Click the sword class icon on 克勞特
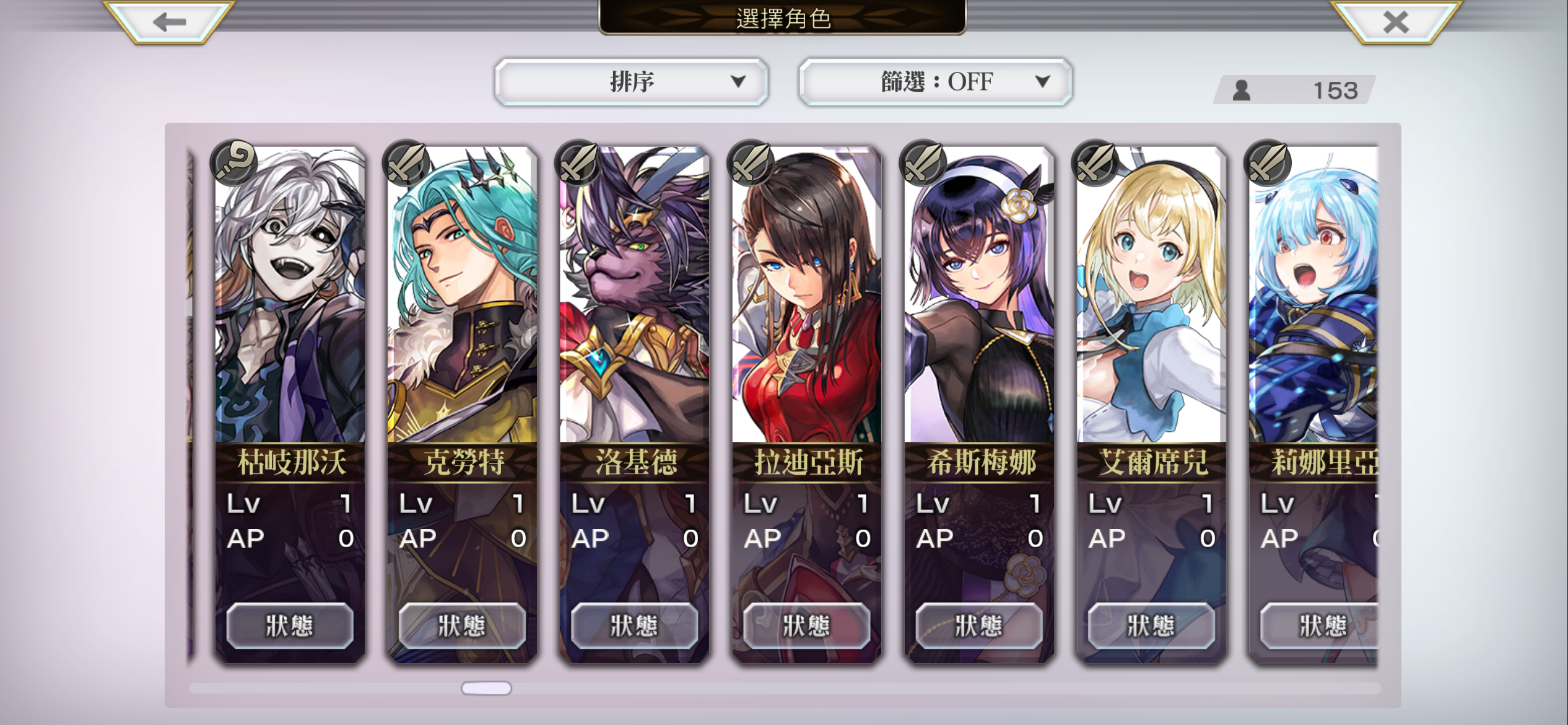Viewport: 1568px width, 725px height. [406, 162]
